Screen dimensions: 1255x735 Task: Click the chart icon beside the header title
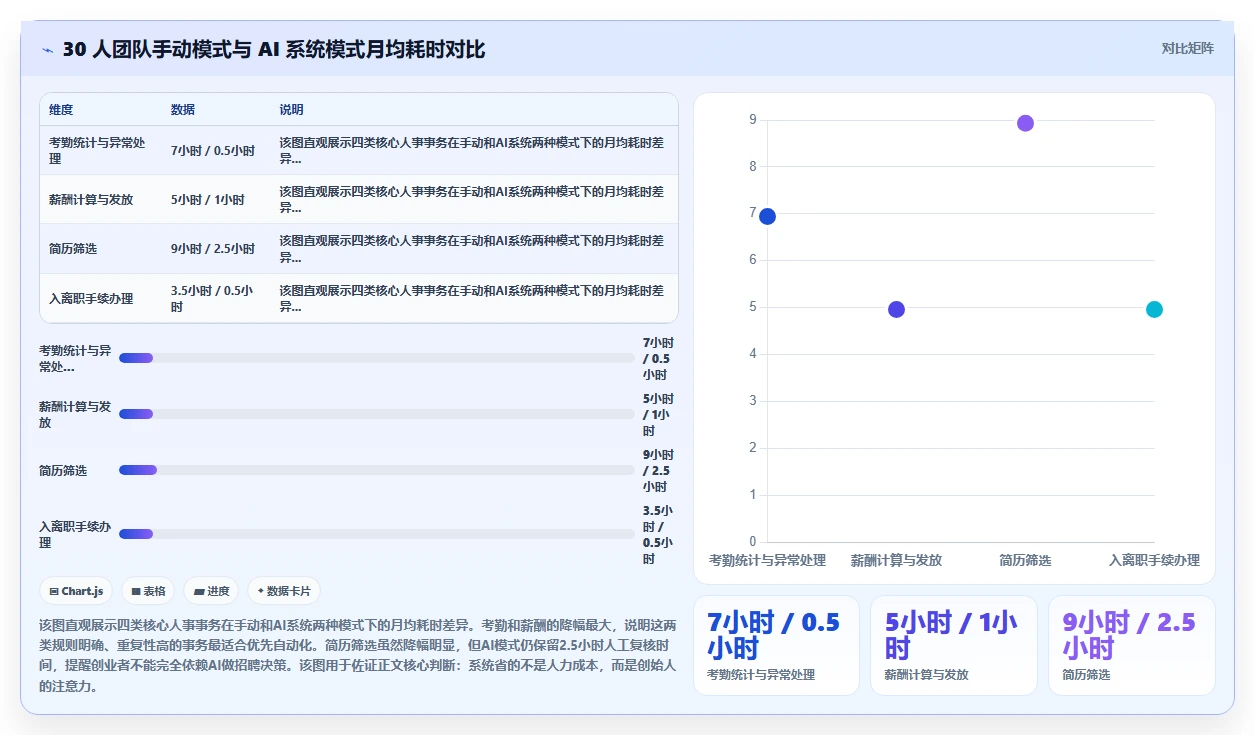tap(48, 50)
